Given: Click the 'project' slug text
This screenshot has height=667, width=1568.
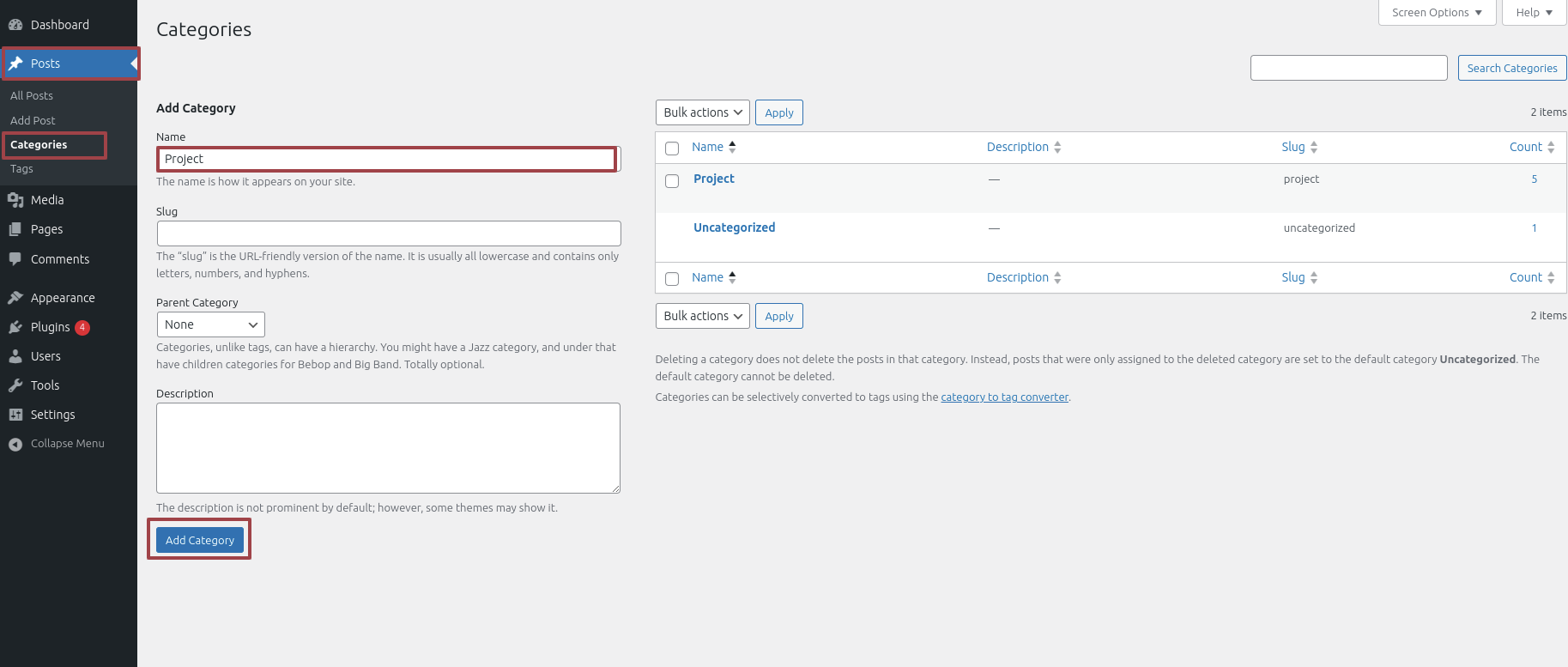Looking at the screenshot, I should click(1301, 179).
